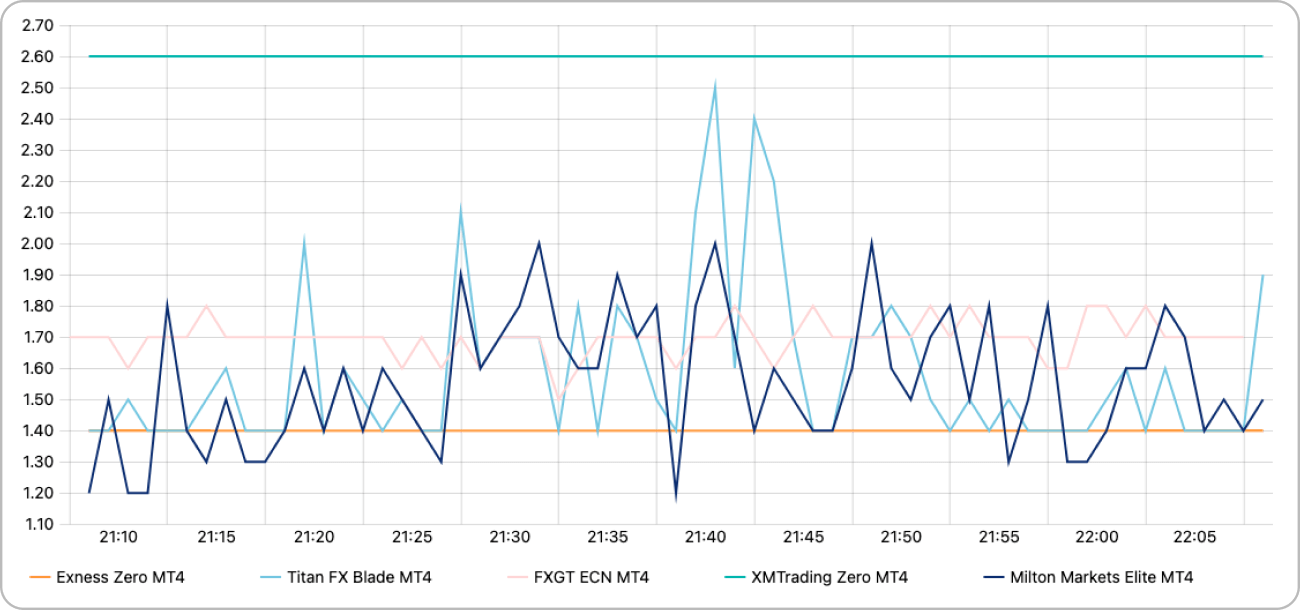
Task: Click the 2.70 y-axis label
Action: (38, 25)
